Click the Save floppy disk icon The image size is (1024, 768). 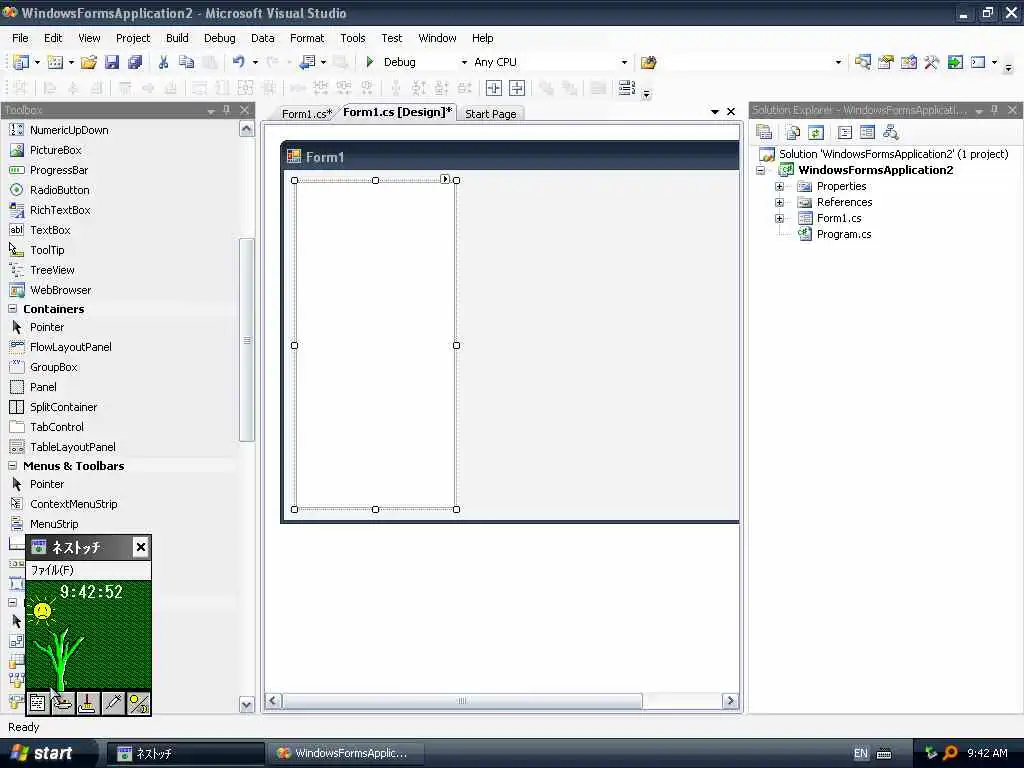(112, 62)
